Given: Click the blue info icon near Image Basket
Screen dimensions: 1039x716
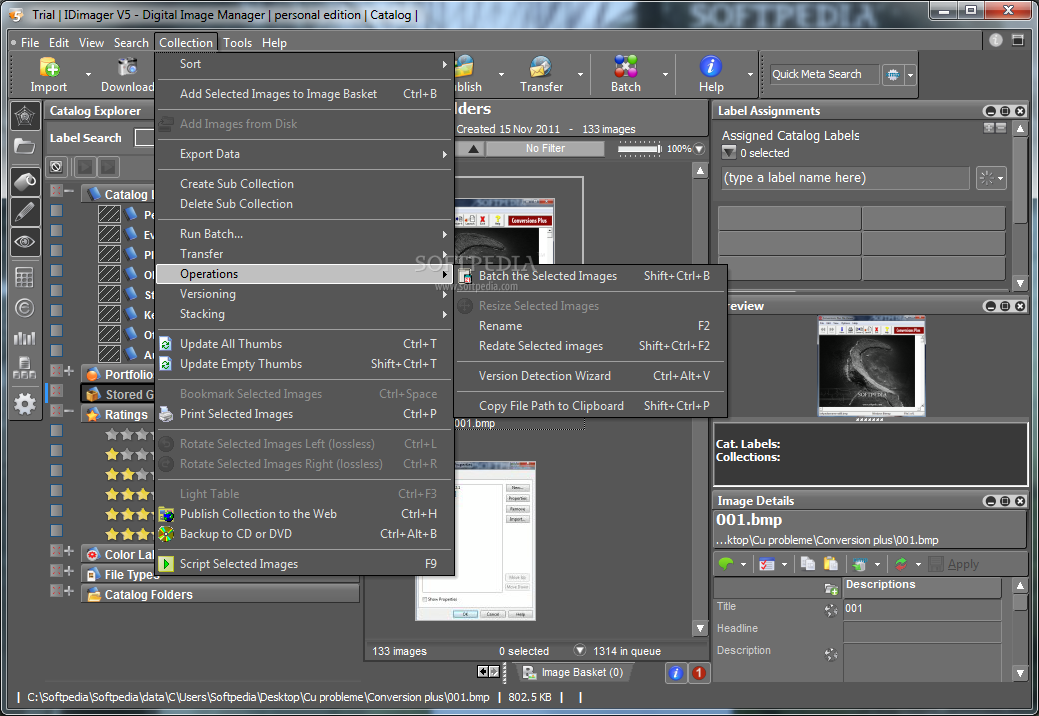Looking at the screenshot, I should pos(675,673).
